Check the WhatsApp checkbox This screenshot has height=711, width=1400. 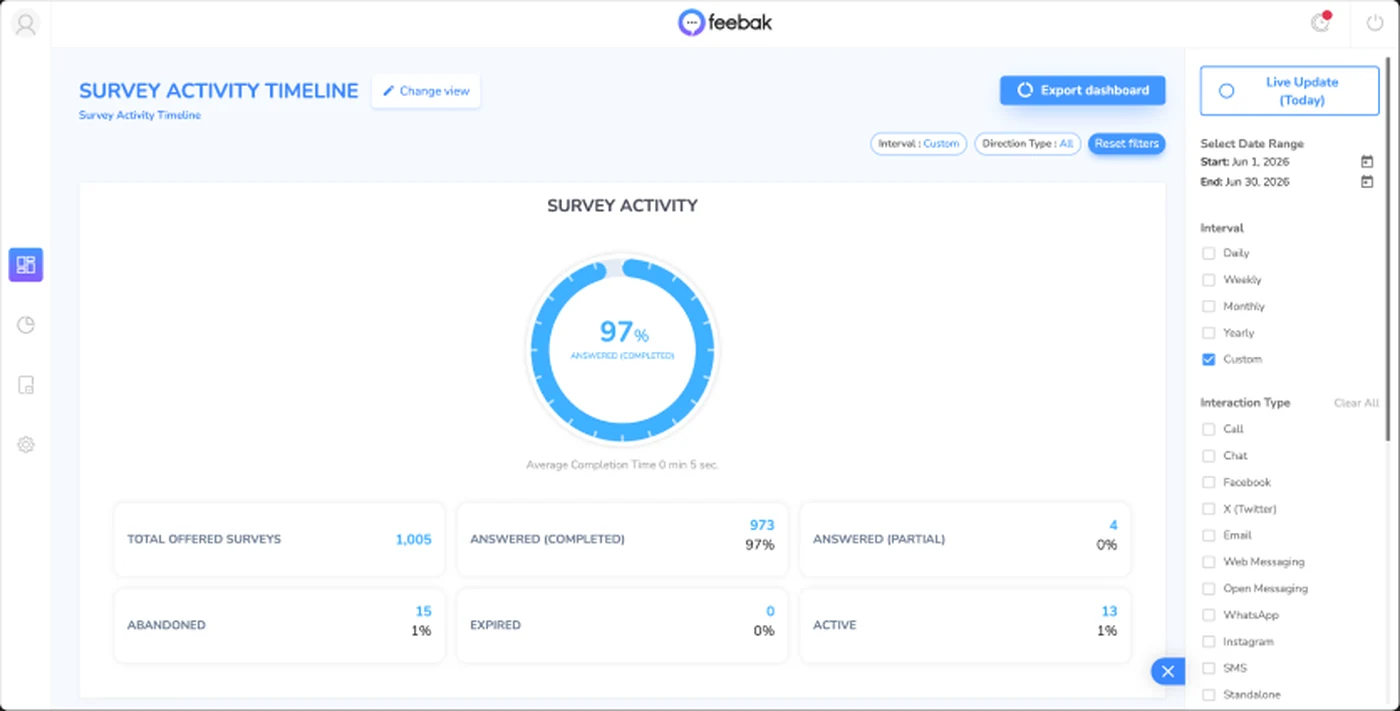(1209, 615)
